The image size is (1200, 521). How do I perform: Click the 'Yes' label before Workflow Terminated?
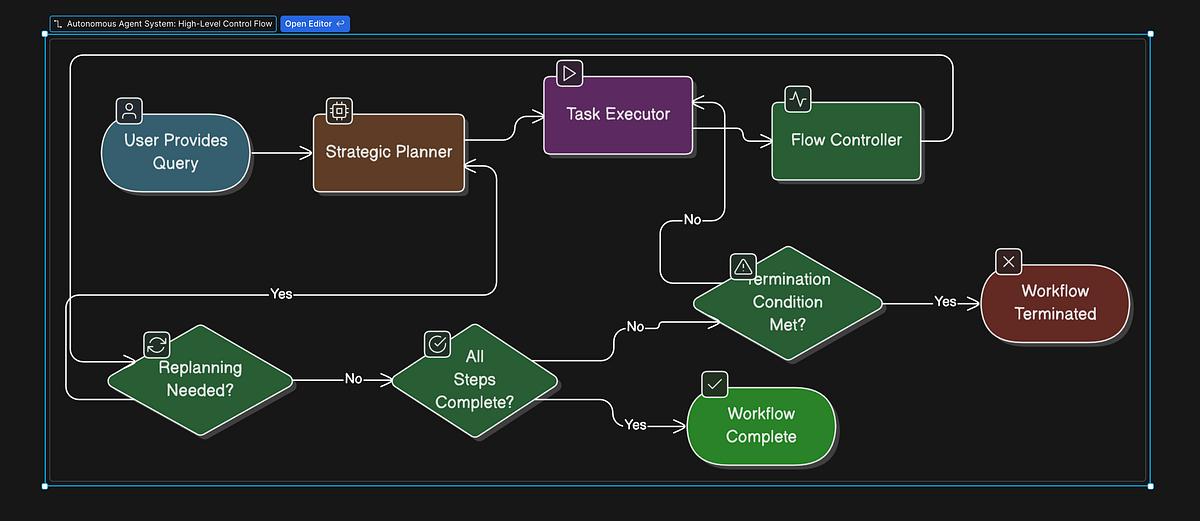[945, 302]
